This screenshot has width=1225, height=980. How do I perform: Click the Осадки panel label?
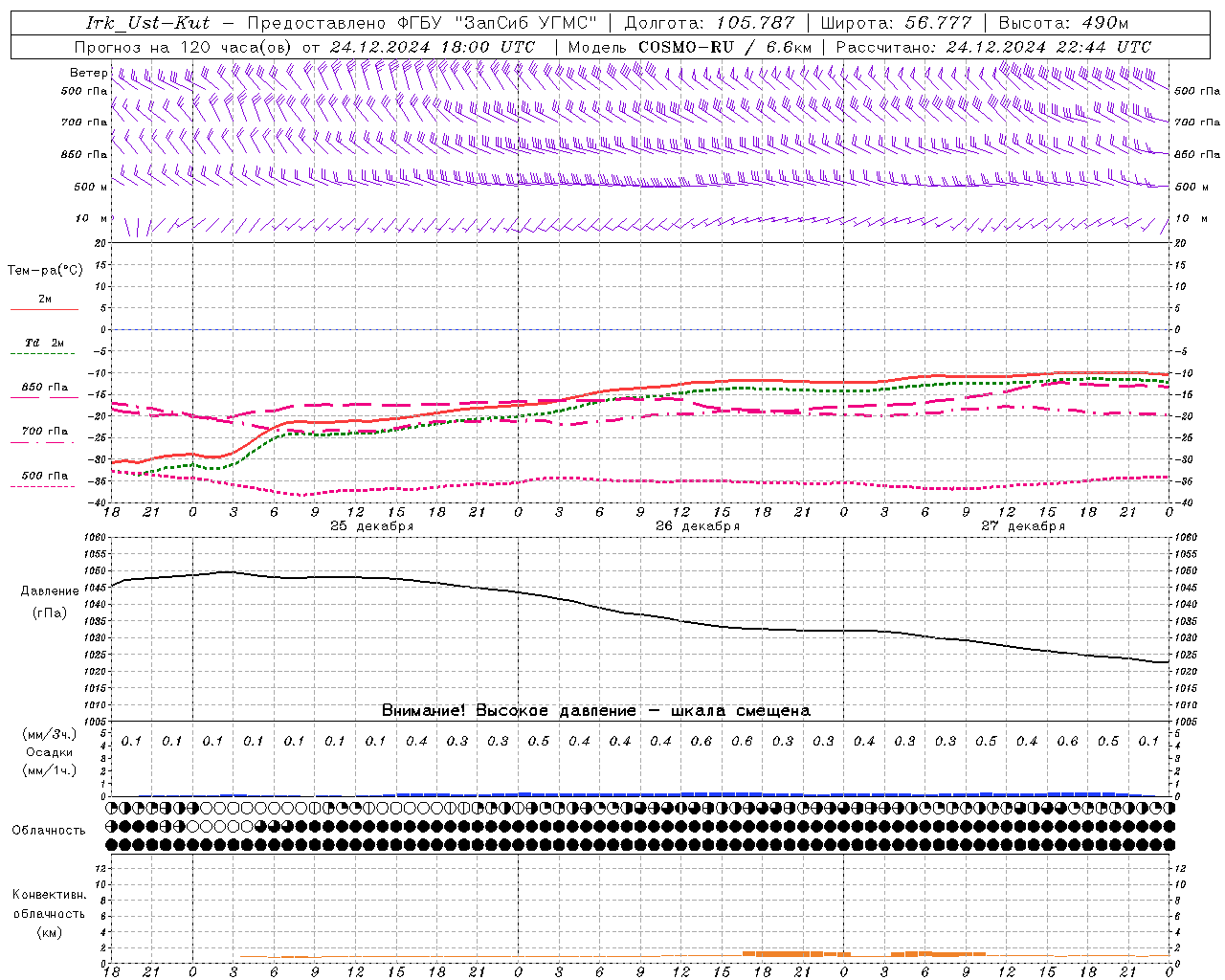pos(49,752)
